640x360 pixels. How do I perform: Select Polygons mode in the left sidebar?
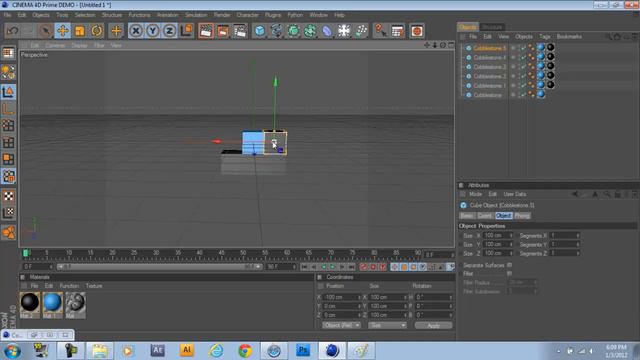[x=8, y=159]
